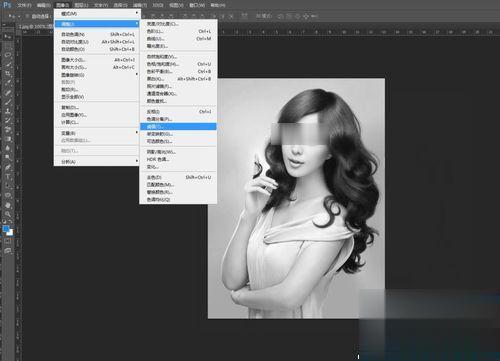Choose 复制(D)... from Image menu
The image size is (500, 361).
tap(97, 107)
